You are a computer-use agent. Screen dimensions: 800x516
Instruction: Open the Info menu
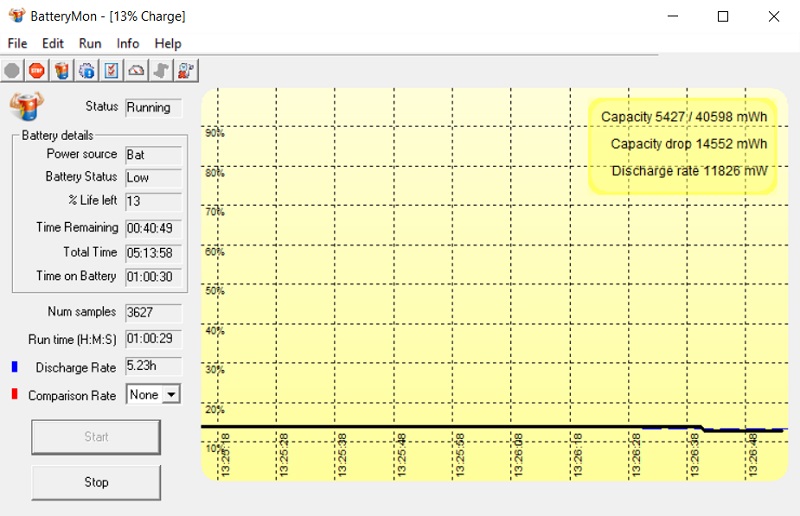tap(128, 43)
